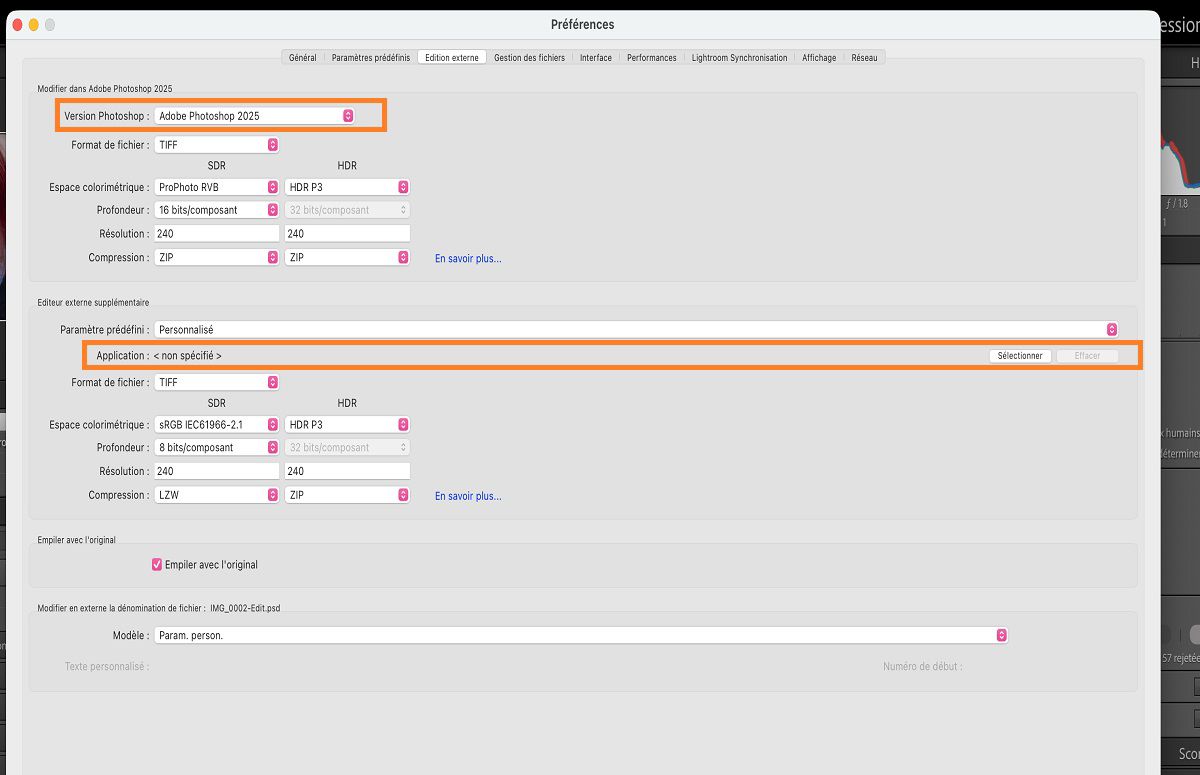This screenshot has height=775, width=1200.
Task: Open the 8 bits/composant depth dropdown
Action: 217,448
